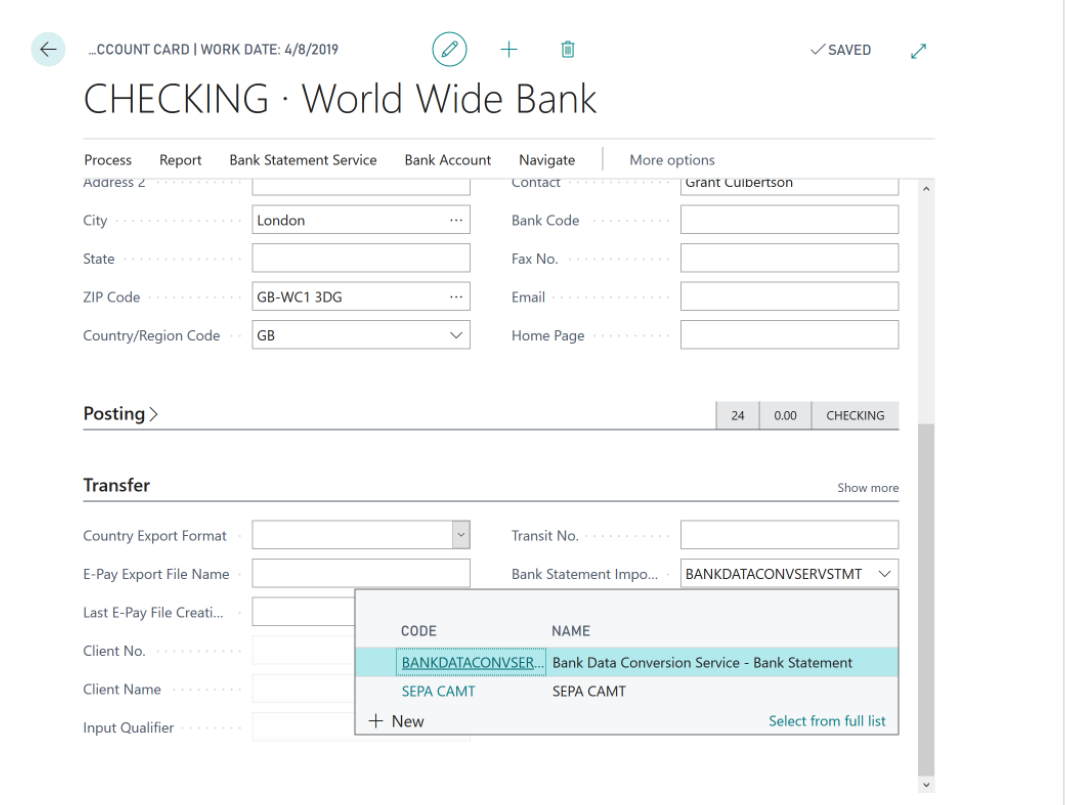Viewport: 1065px width, 805px height.
Task: Collapse the Bank Statement Import Format dropdown
Action: [x=884, y=573]
